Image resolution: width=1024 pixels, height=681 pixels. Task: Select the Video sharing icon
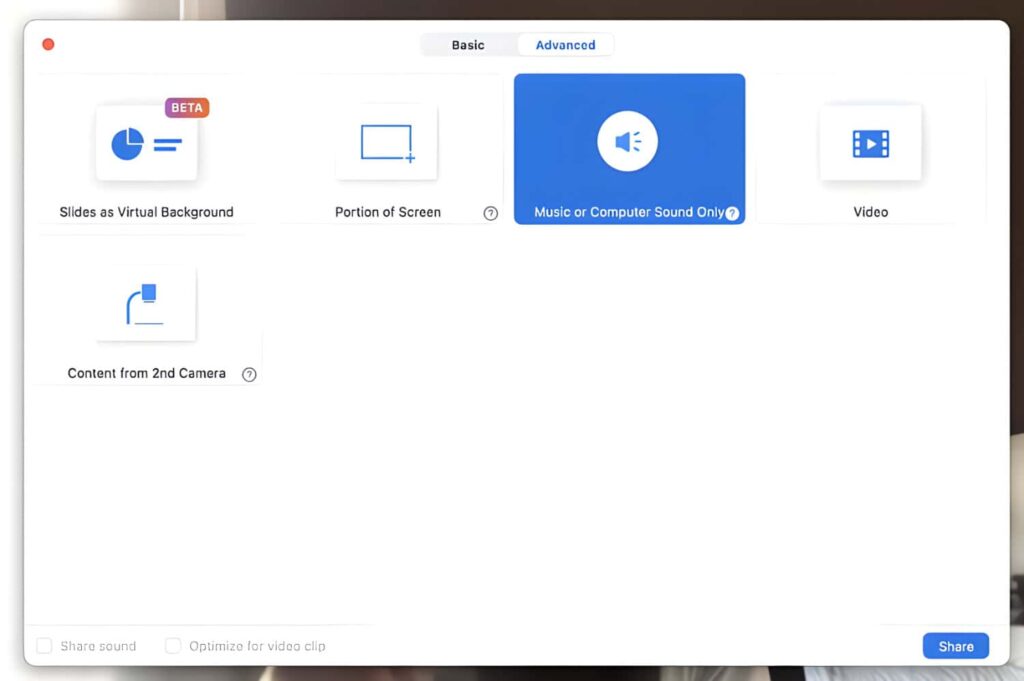tap(870, 142)
